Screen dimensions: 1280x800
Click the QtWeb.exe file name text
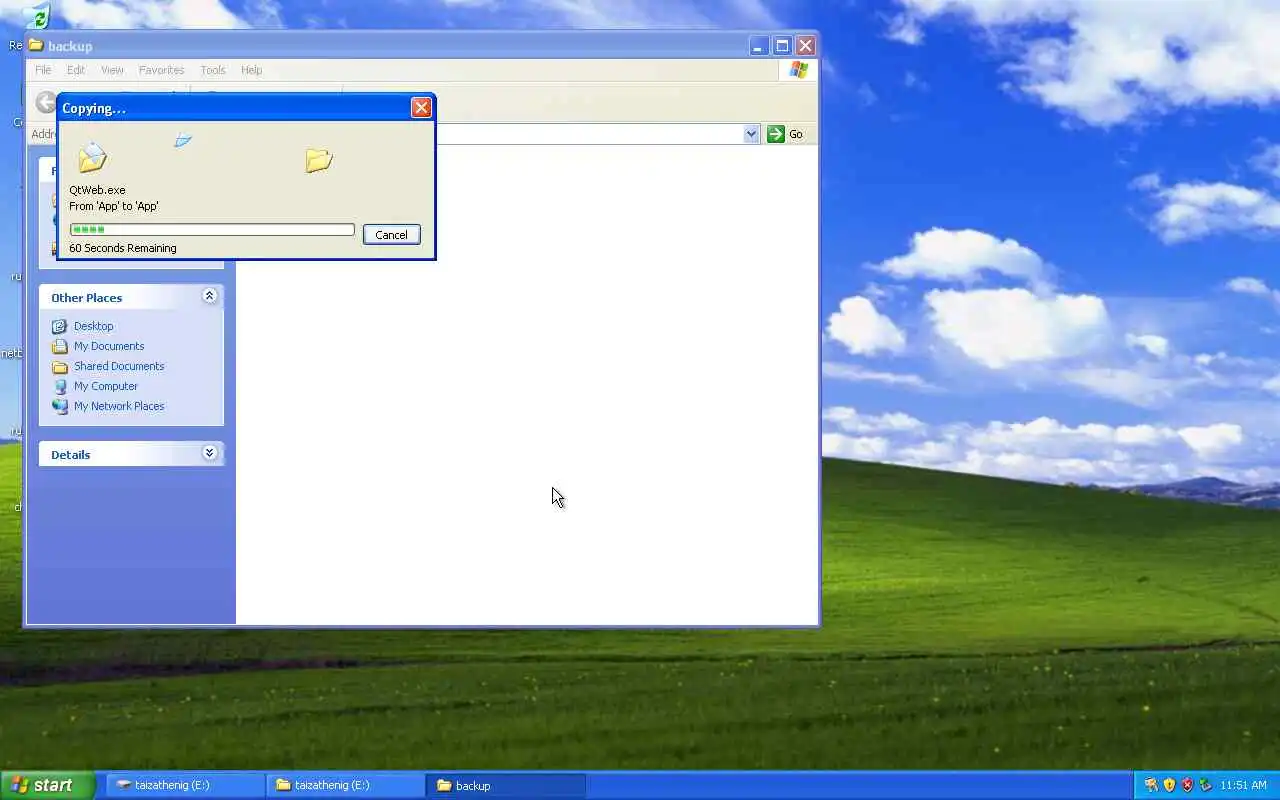(97, 190)
